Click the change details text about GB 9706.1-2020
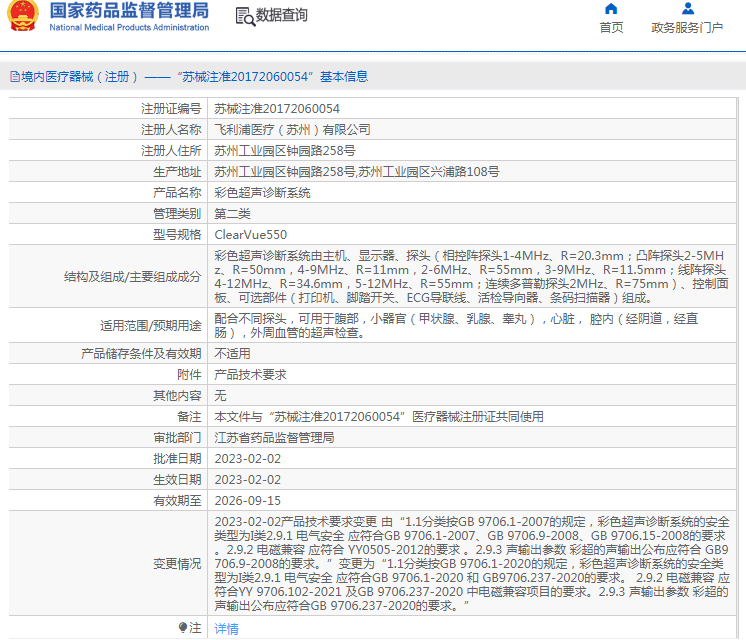 click(x=471, y=564)
